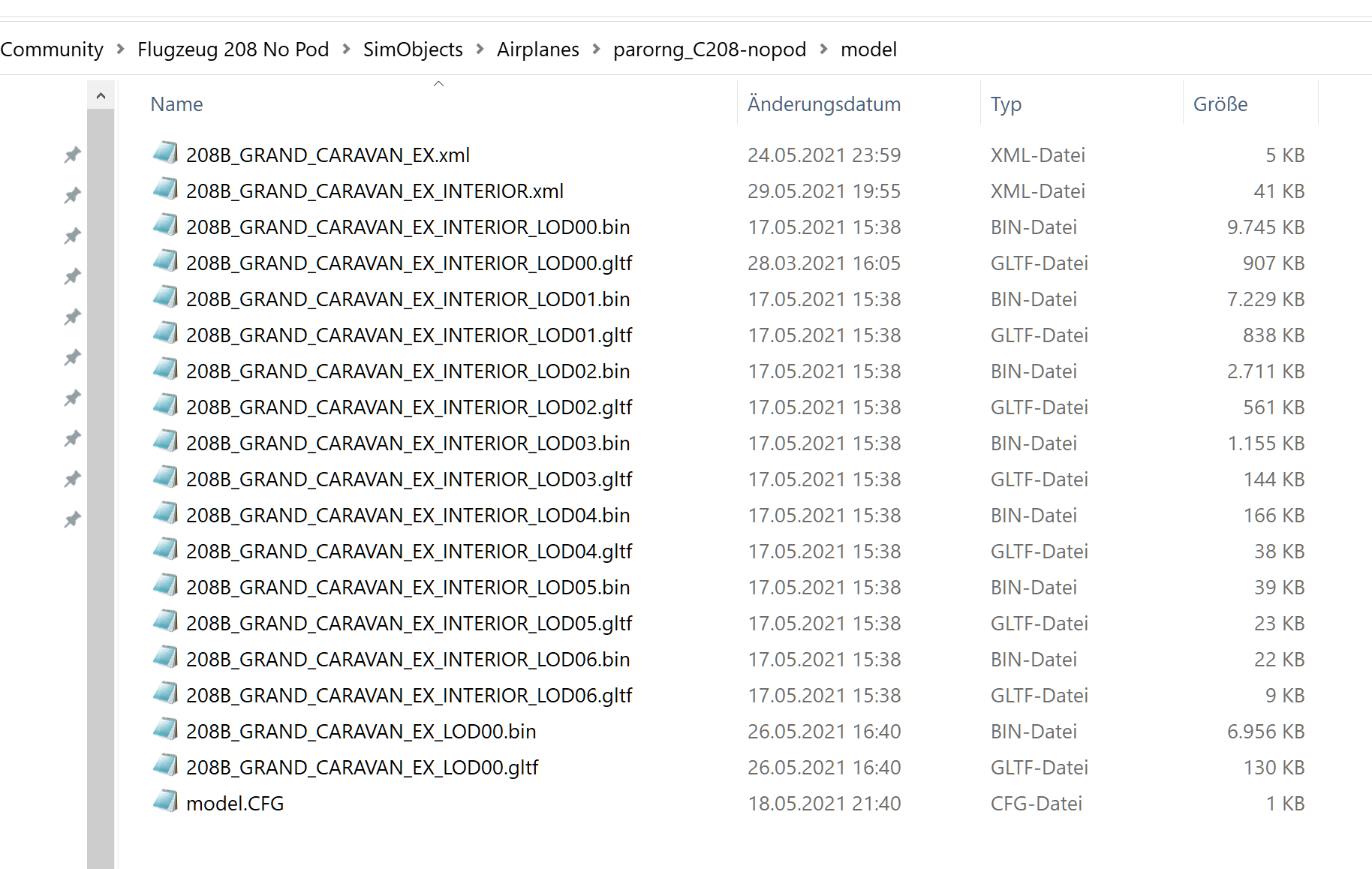Click the size value 1.155 KB
Viewport: 1372px width, 869px height.
1266,443
